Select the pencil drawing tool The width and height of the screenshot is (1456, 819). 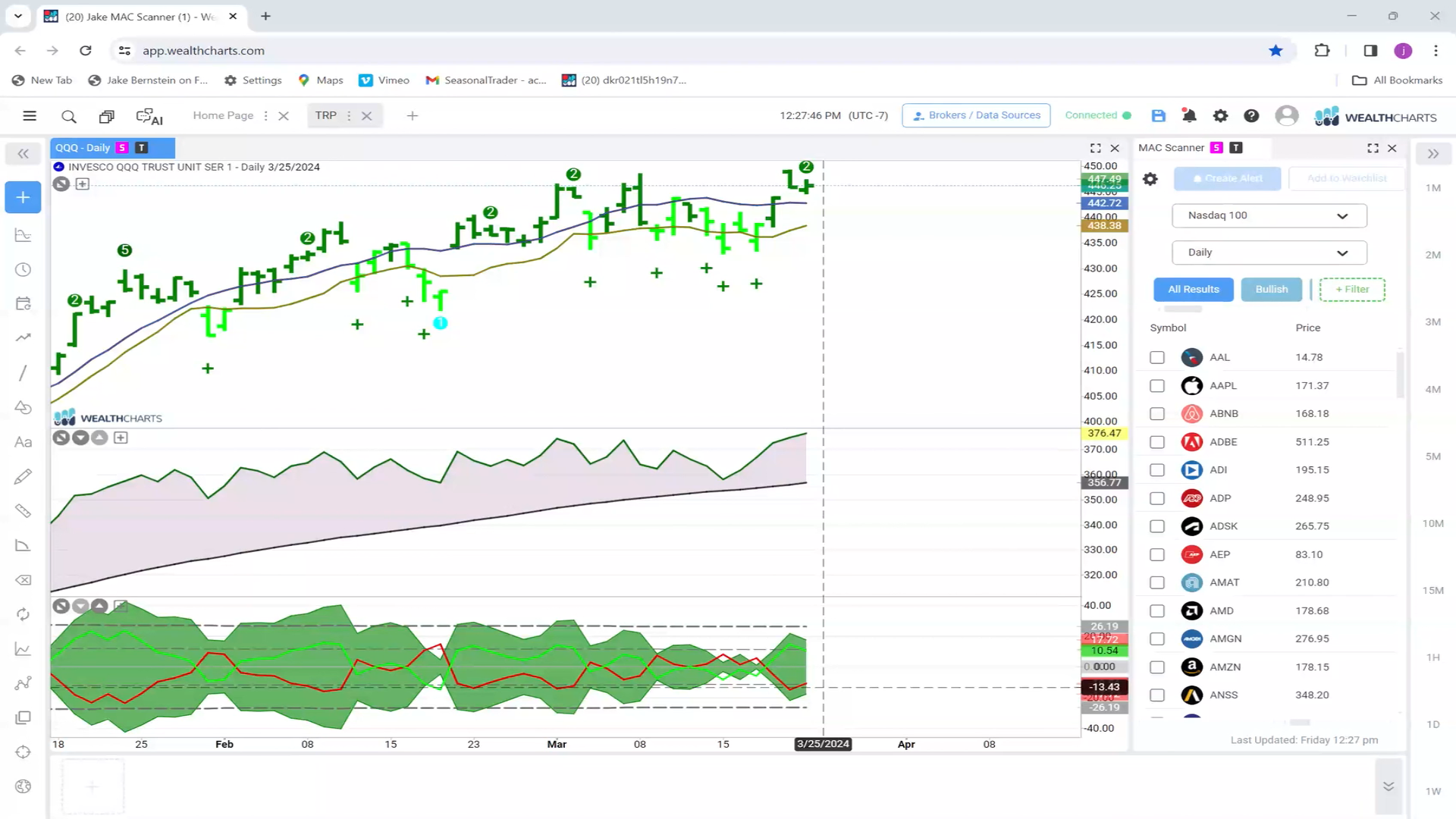click(x=23, y=476)
